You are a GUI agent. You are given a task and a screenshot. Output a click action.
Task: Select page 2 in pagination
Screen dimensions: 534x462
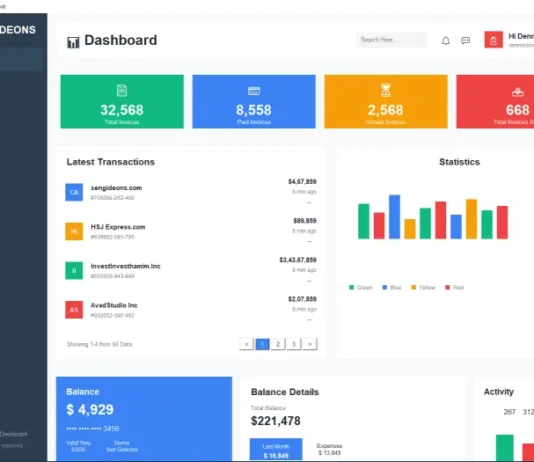(x=278, y=344)
